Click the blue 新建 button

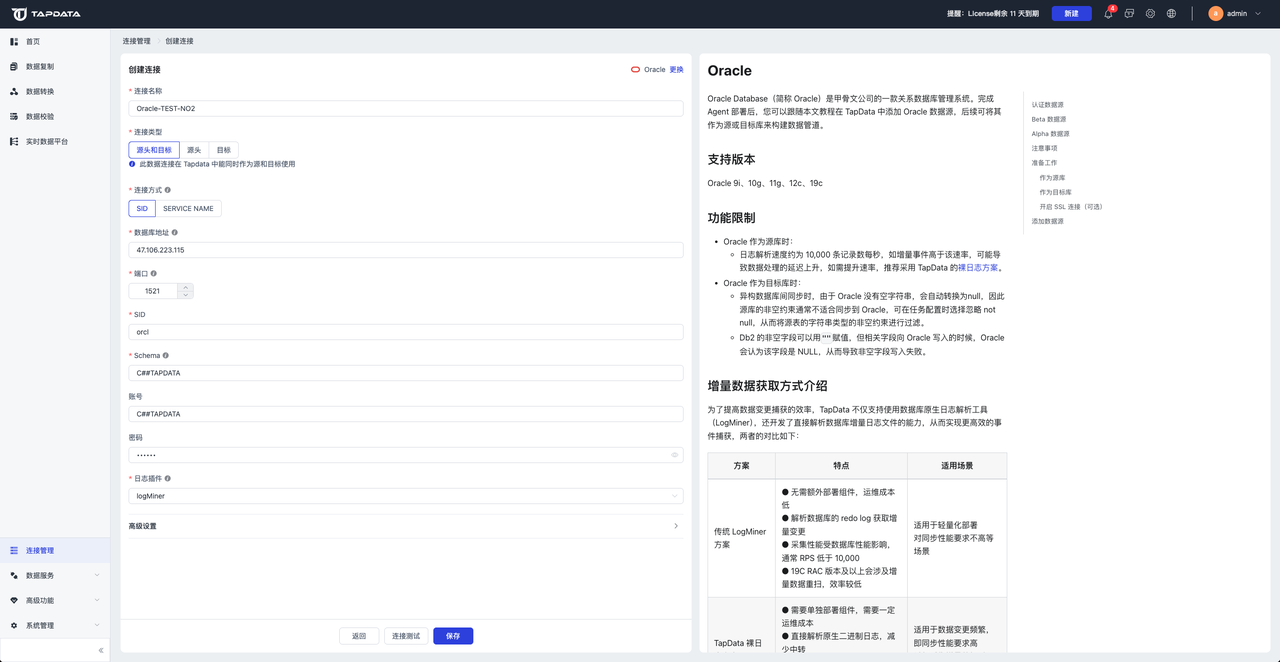(1071, 14)
